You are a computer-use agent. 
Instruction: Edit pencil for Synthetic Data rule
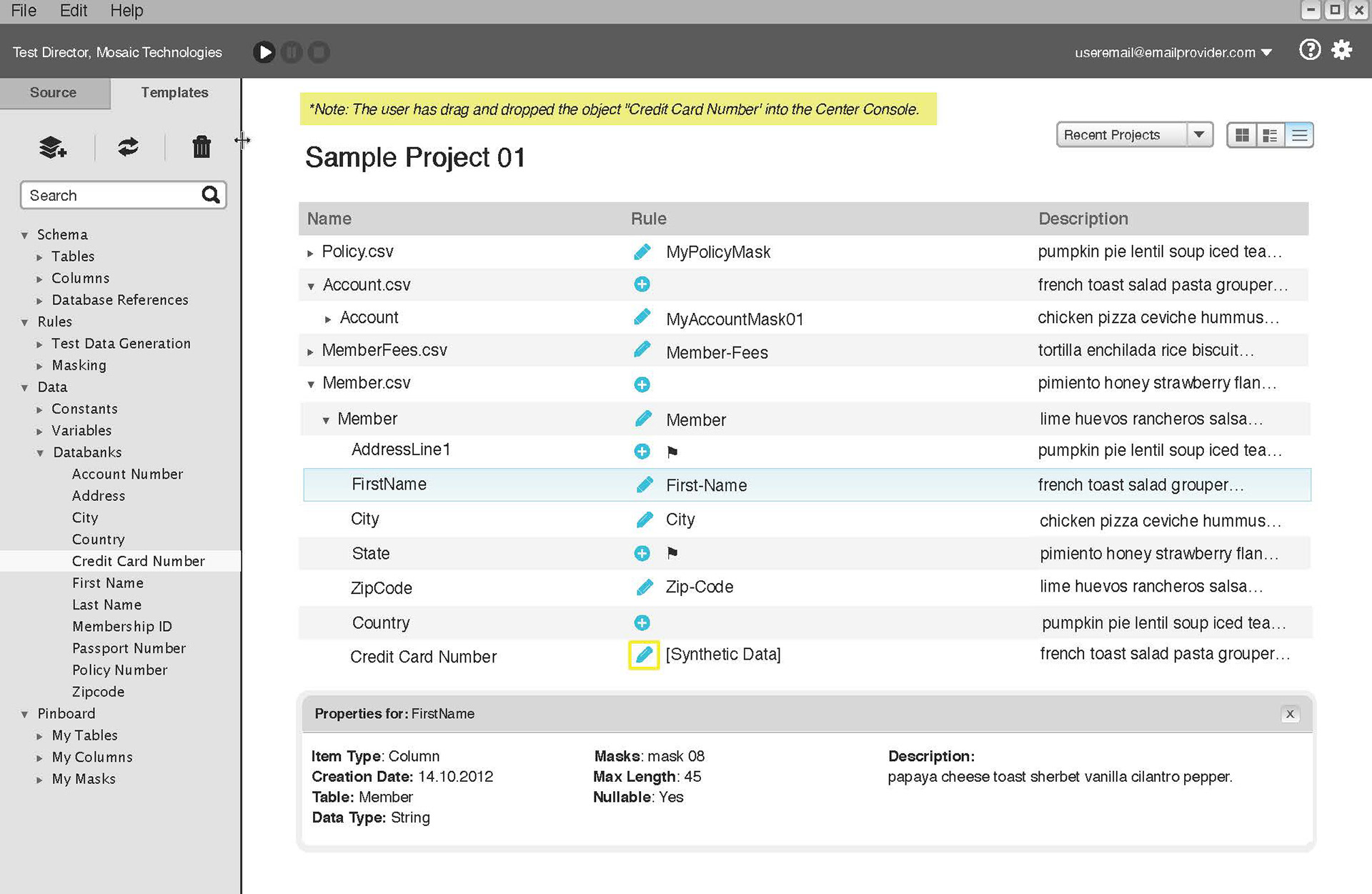click(644, 655)
